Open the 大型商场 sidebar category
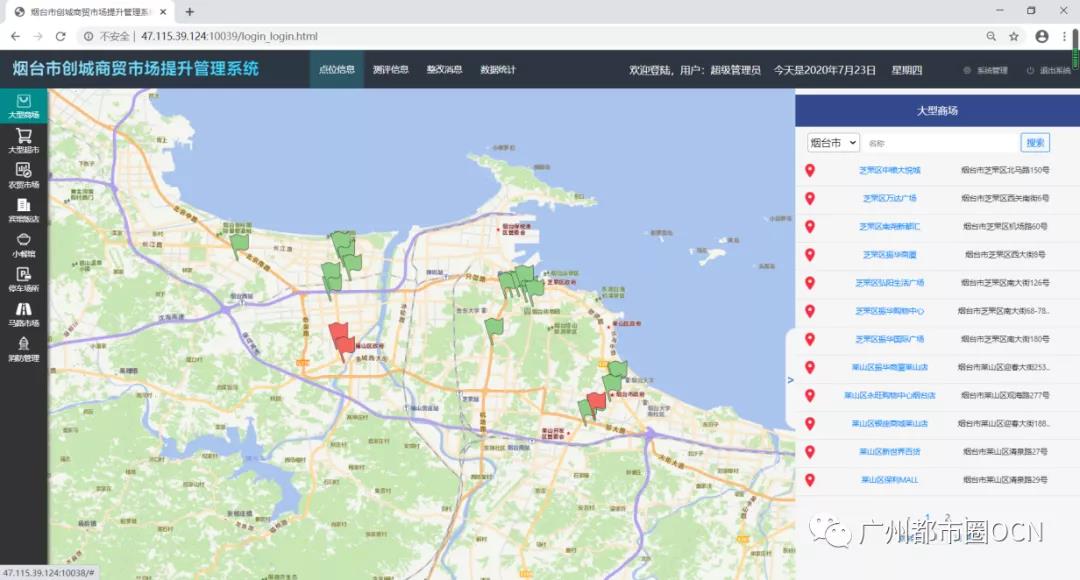Screen dimensions: 1080x580 pyautogui.click(x=24, y=106)
